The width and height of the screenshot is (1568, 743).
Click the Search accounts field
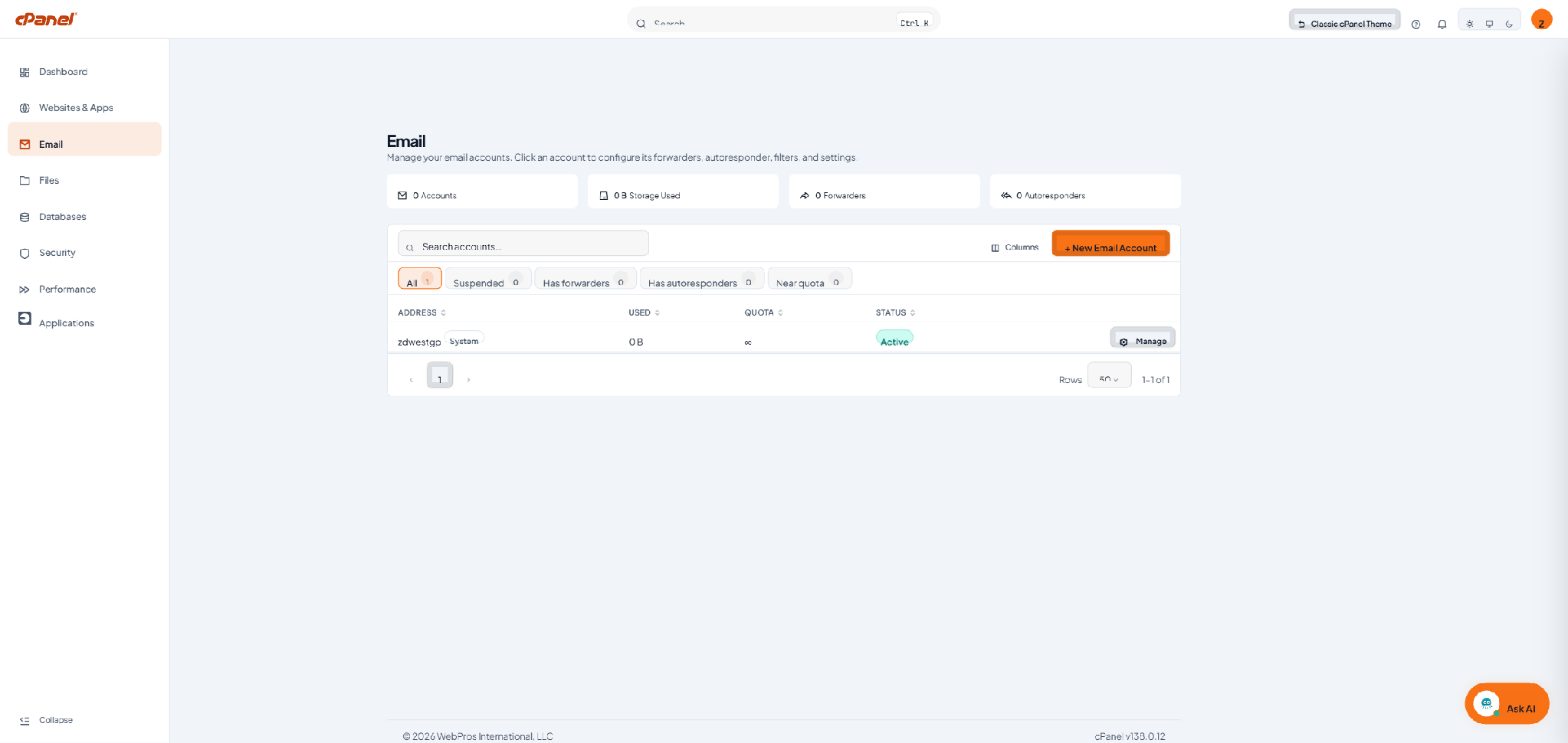point(523,244)
